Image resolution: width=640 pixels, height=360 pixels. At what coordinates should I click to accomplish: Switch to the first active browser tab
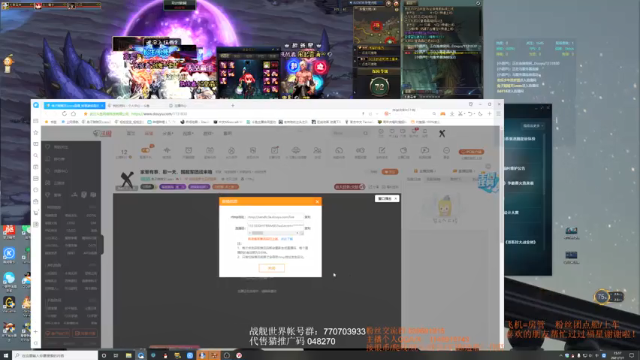click(74, 105)
